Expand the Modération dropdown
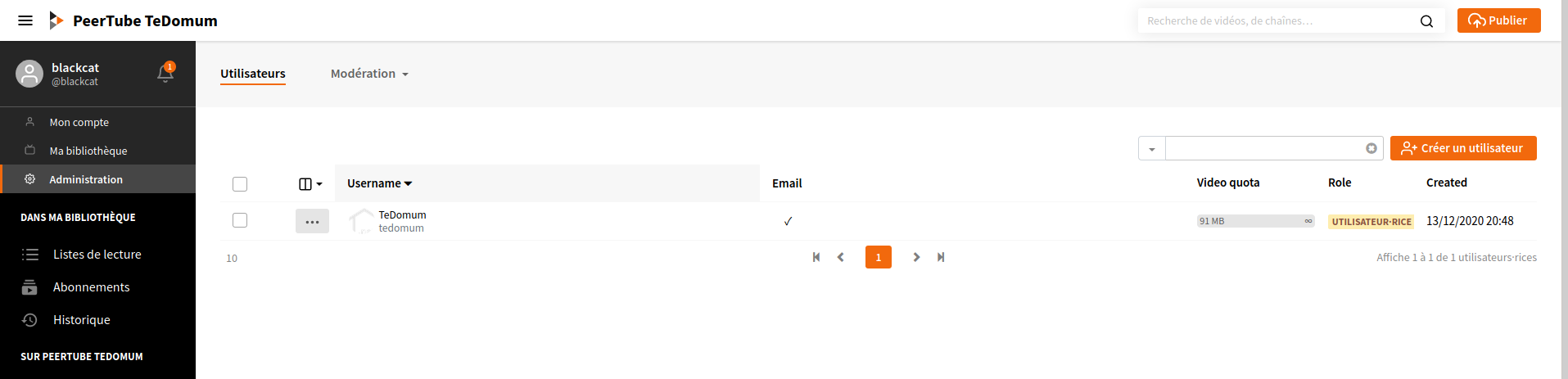 (x=369, y=74)
